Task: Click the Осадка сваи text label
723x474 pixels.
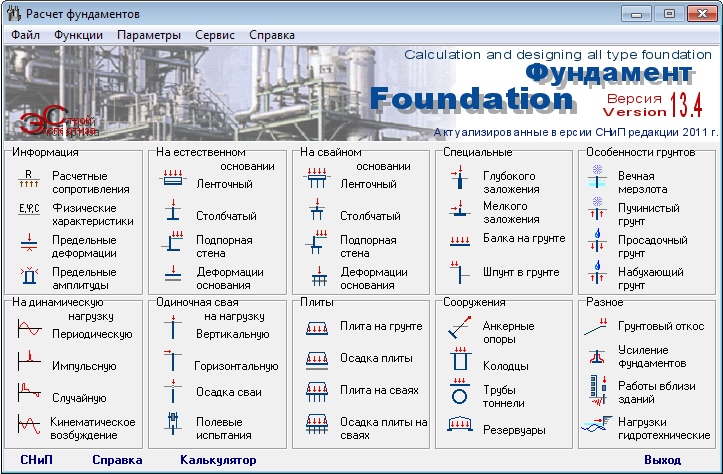Action: tap(229, 392)
